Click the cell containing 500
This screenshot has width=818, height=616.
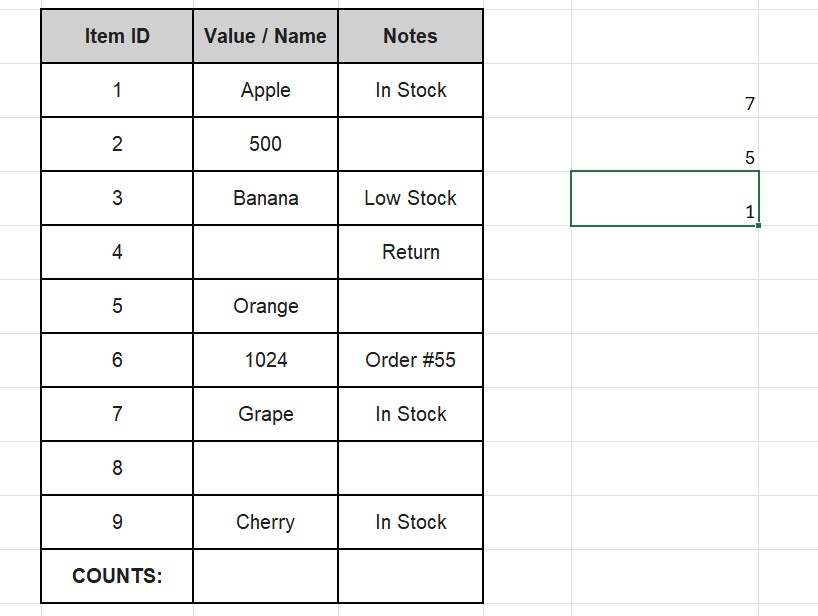pos(265,145)
